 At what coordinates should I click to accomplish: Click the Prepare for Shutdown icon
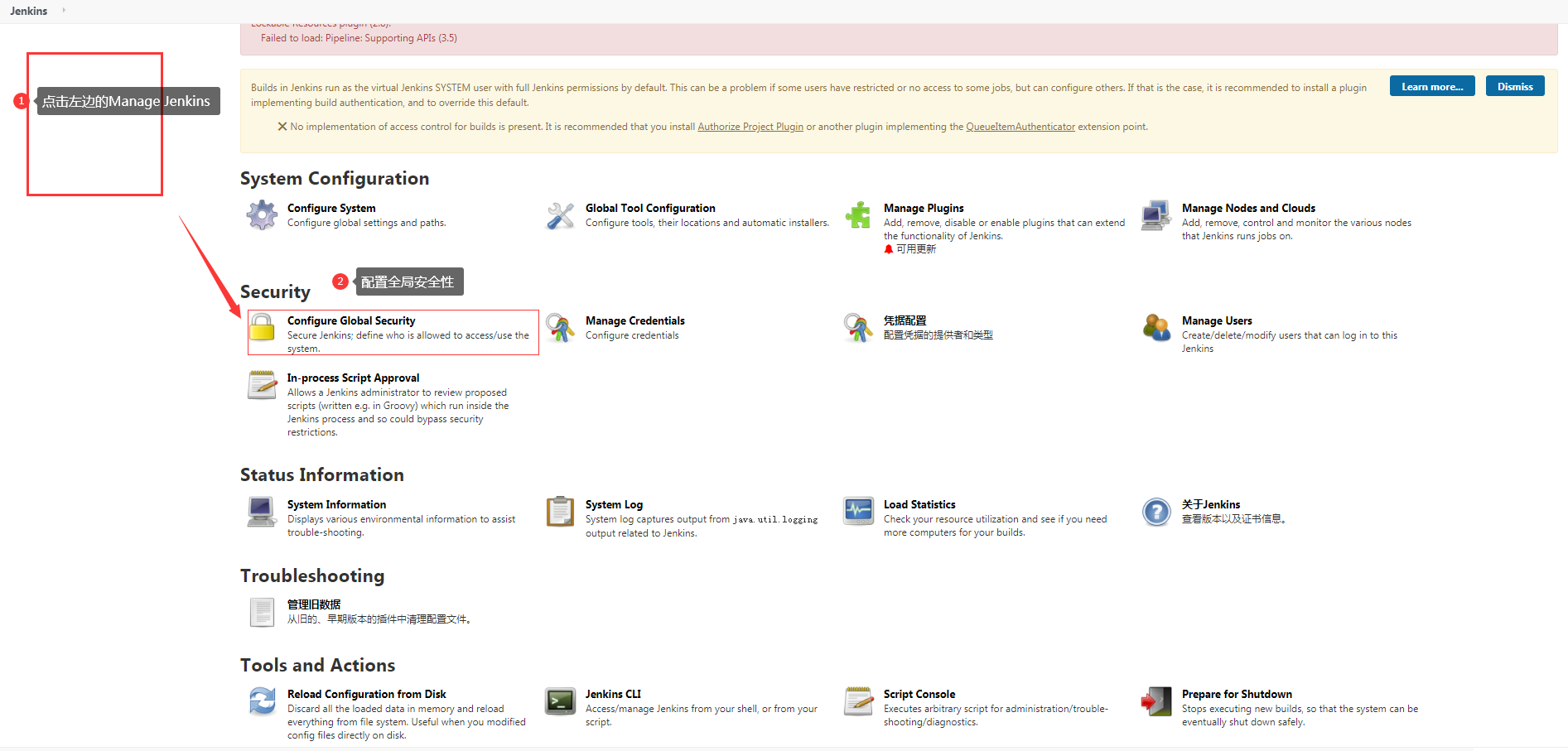coord(1155,701)
